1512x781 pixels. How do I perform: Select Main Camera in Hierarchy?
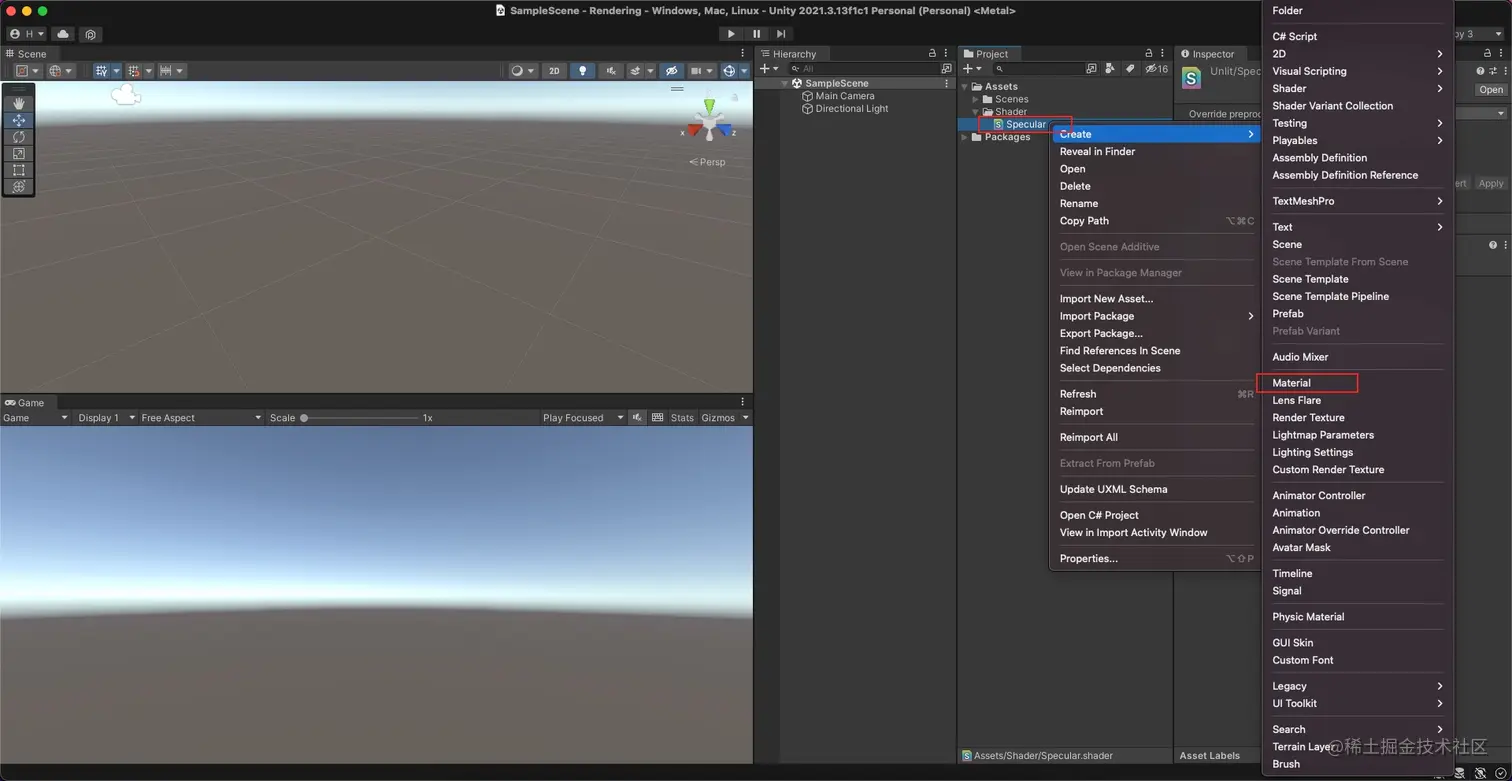click(844, 96)
